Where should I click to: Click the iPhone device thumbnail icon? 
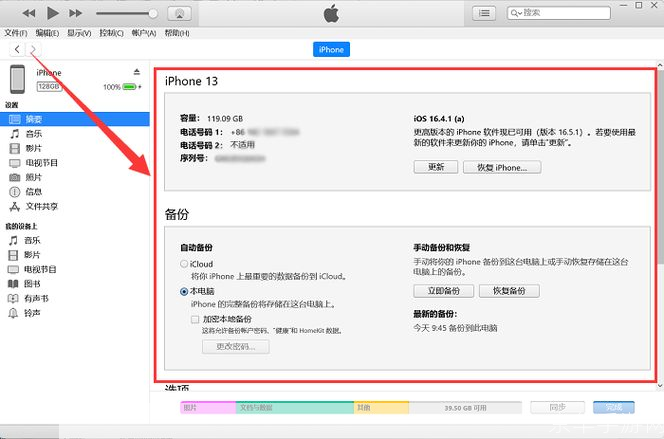pos(17,79)
